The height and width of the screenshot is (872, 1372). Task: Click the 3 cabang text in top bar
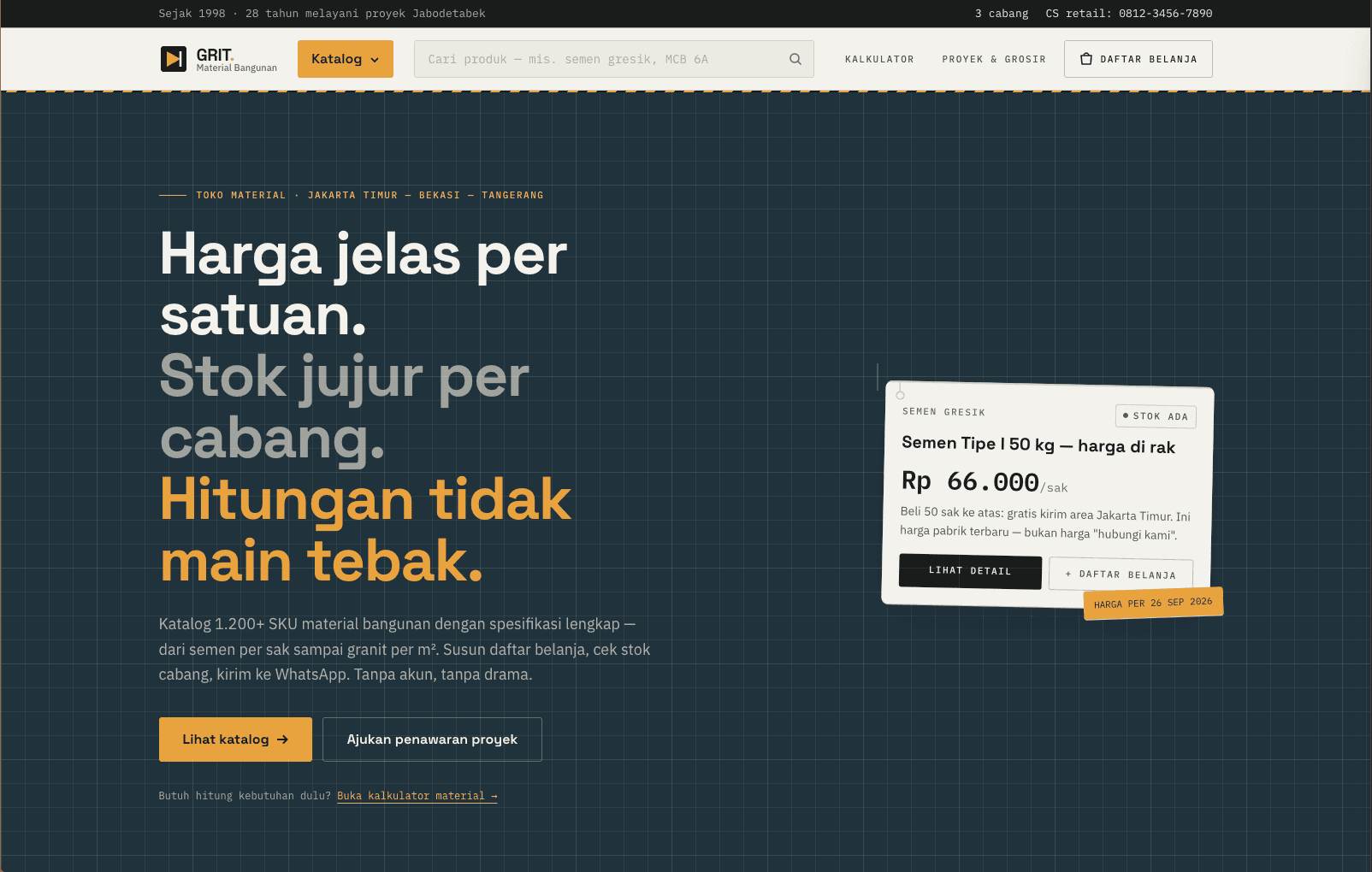point(1002,14)
